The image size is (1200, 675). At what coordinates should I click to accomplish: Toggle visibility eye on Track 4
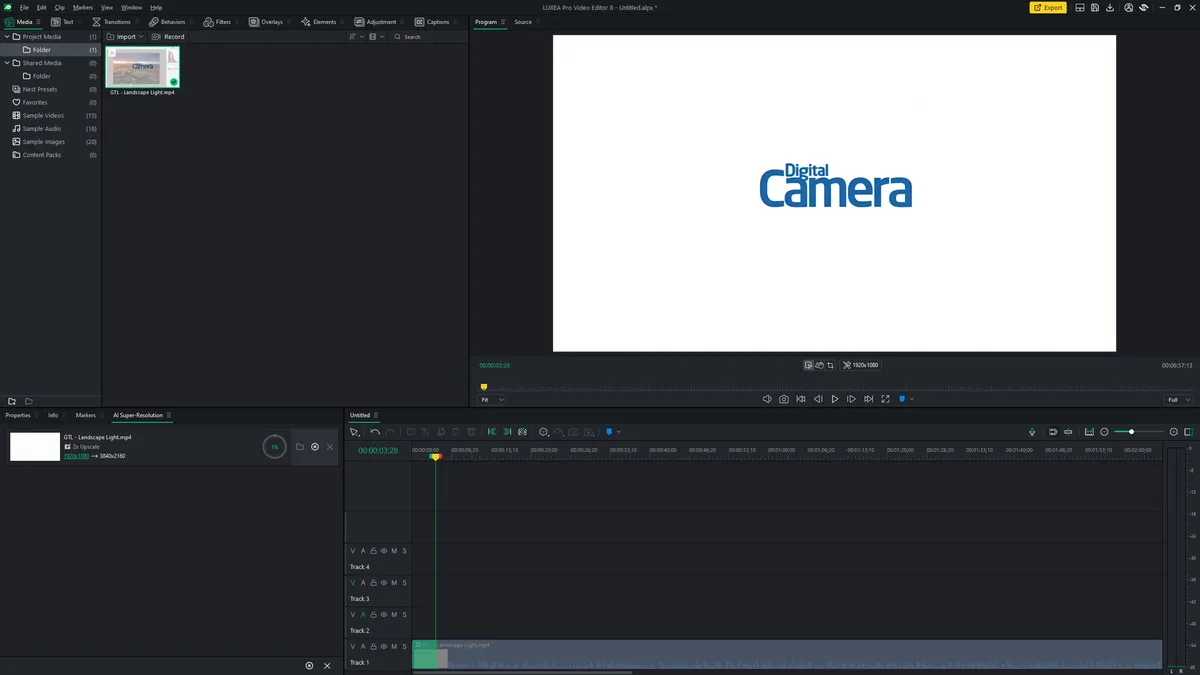pyautogui.click(x=383, y=551)
